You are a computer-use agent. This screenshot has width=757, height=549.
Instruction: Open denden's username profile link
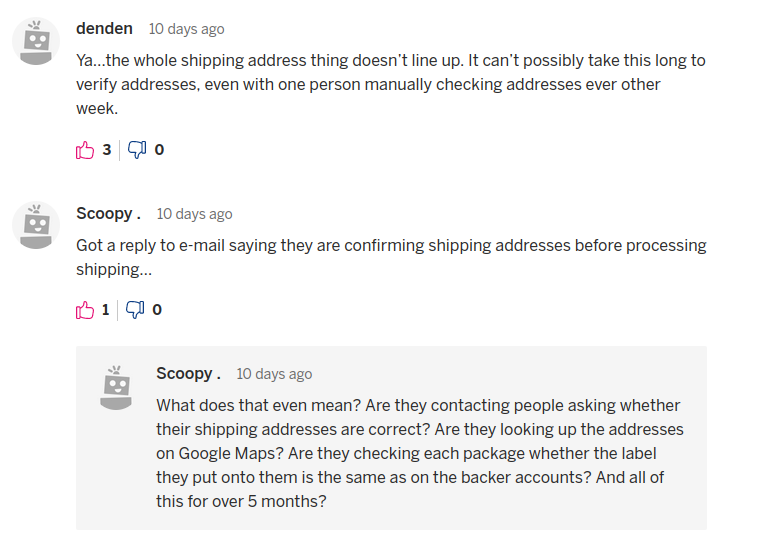coord(104,28)
